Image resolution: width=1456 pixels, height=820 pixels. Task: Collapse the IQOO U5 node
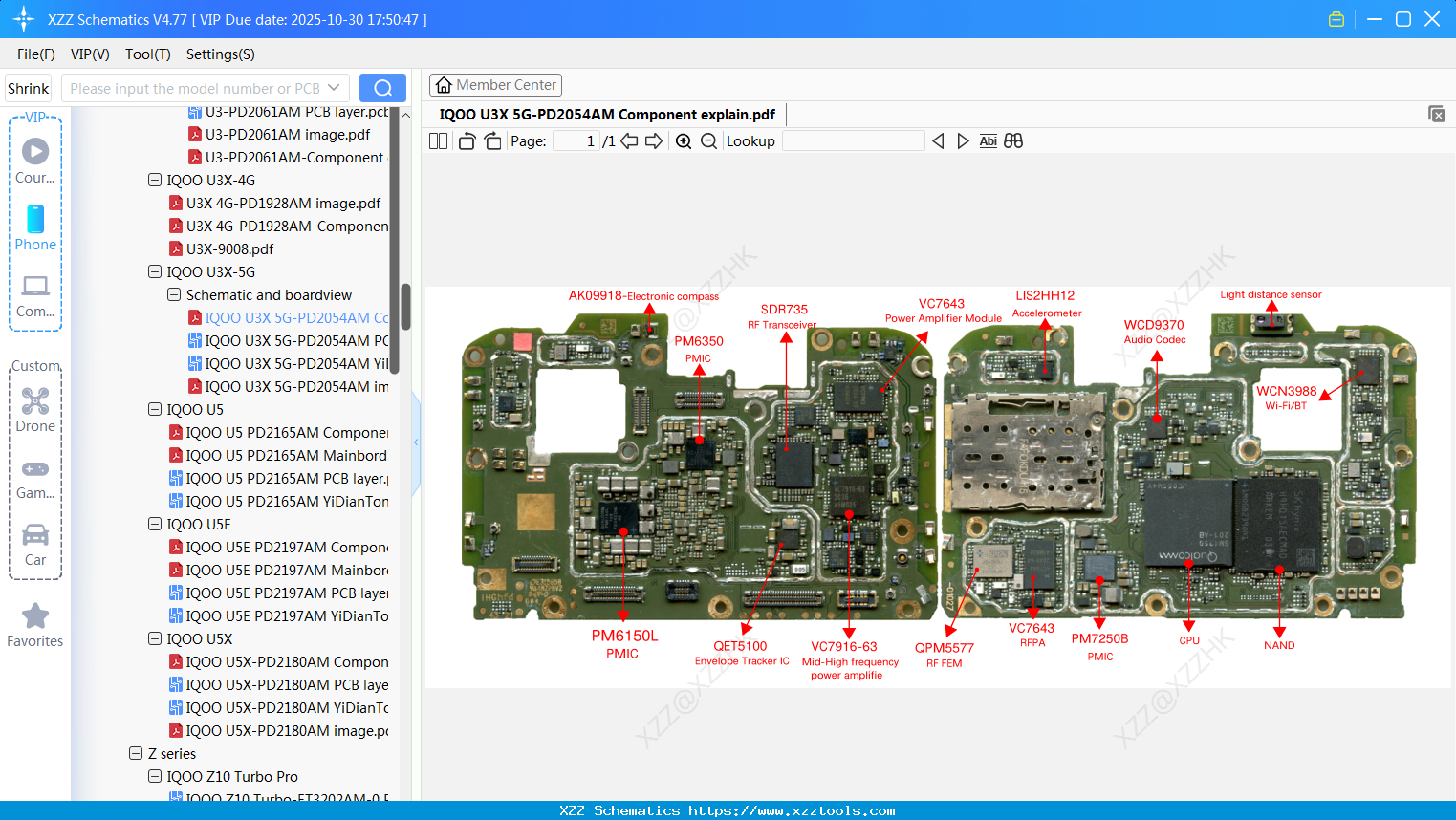155,409
